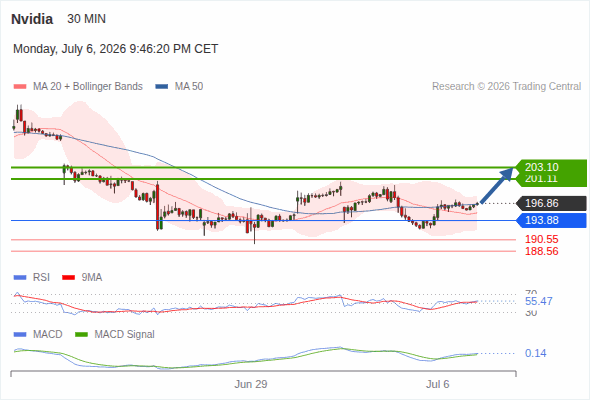Click the Research Trading Central copyright text
The image size is (590, 400).
tap(506, 87)
